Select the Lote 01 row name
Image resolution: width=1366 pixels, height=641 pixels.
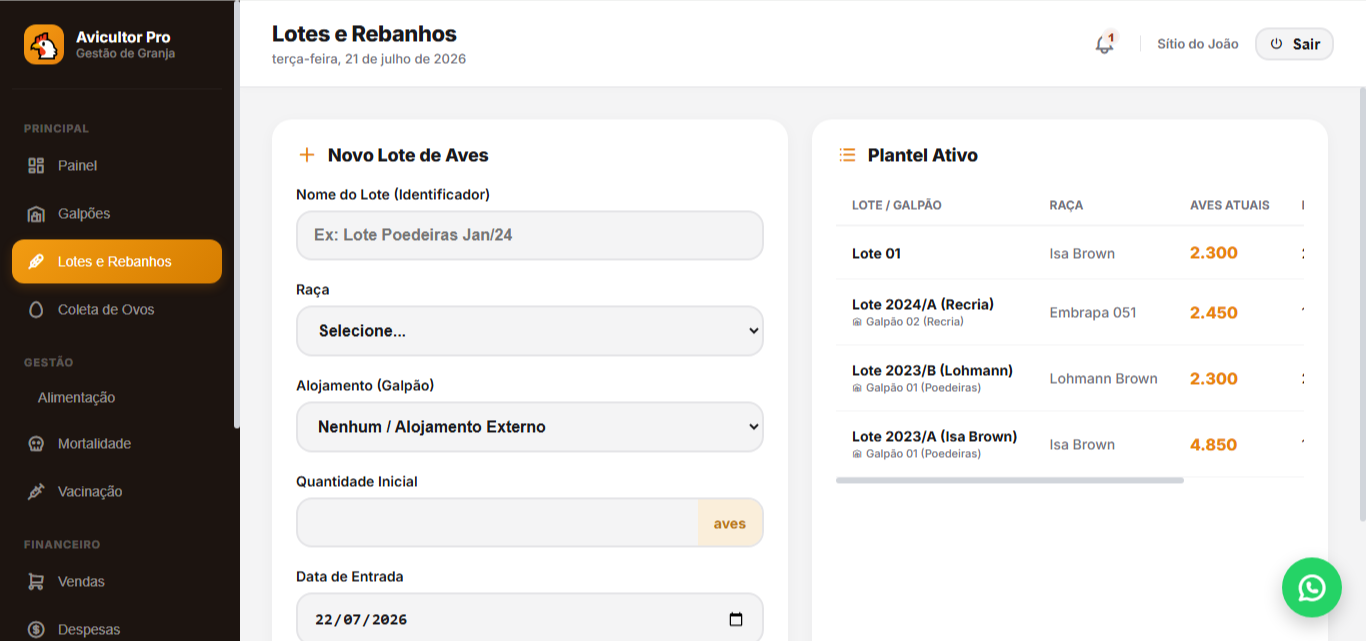point(876,254)
